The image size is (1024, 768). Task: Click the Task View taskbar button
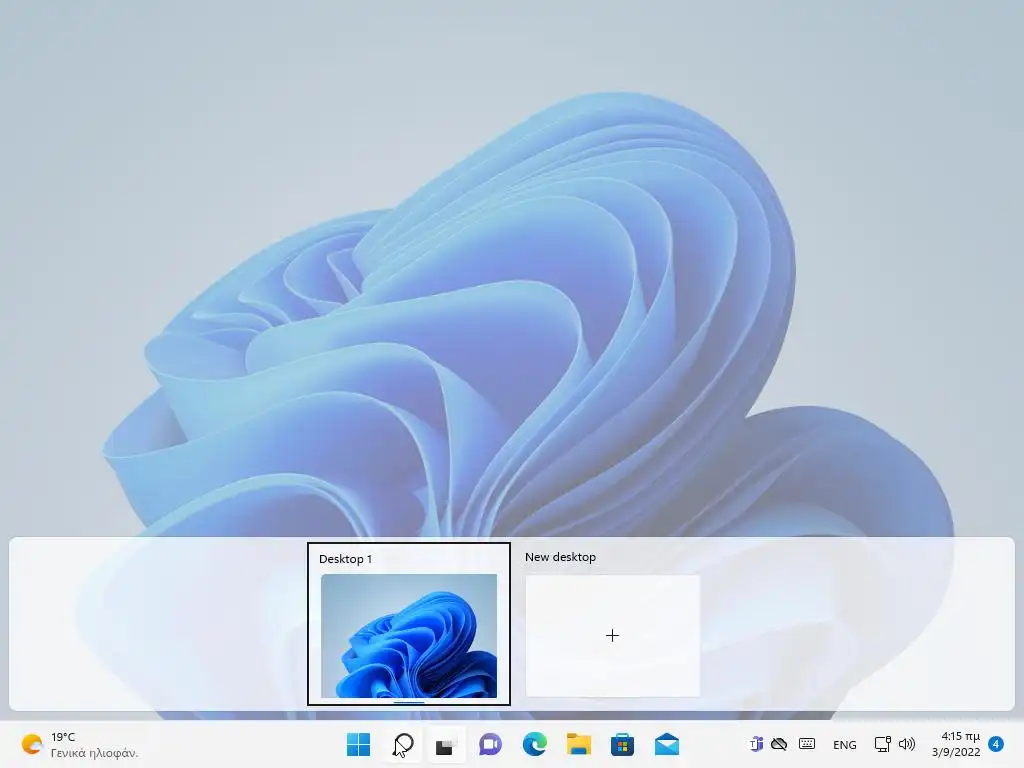[x=447, y=745]
